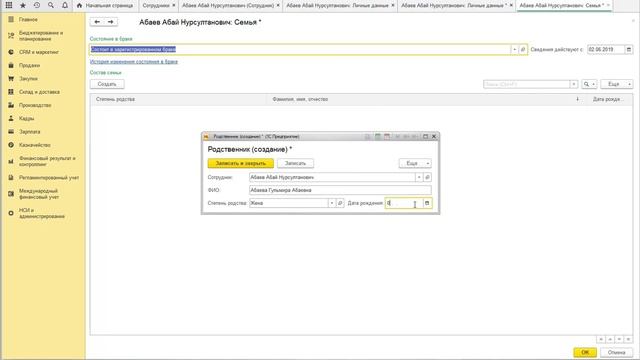Open marital status value lookup icon
Viewport: 640px width, 360px height.
point(523,49)
